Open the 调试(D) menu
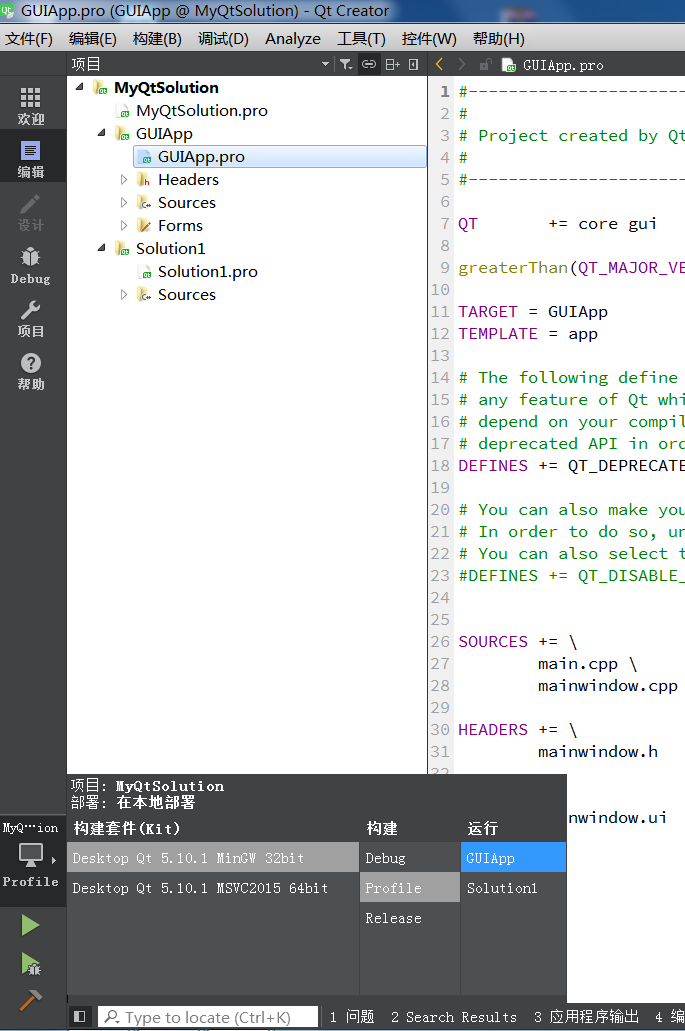 [224, 39]
